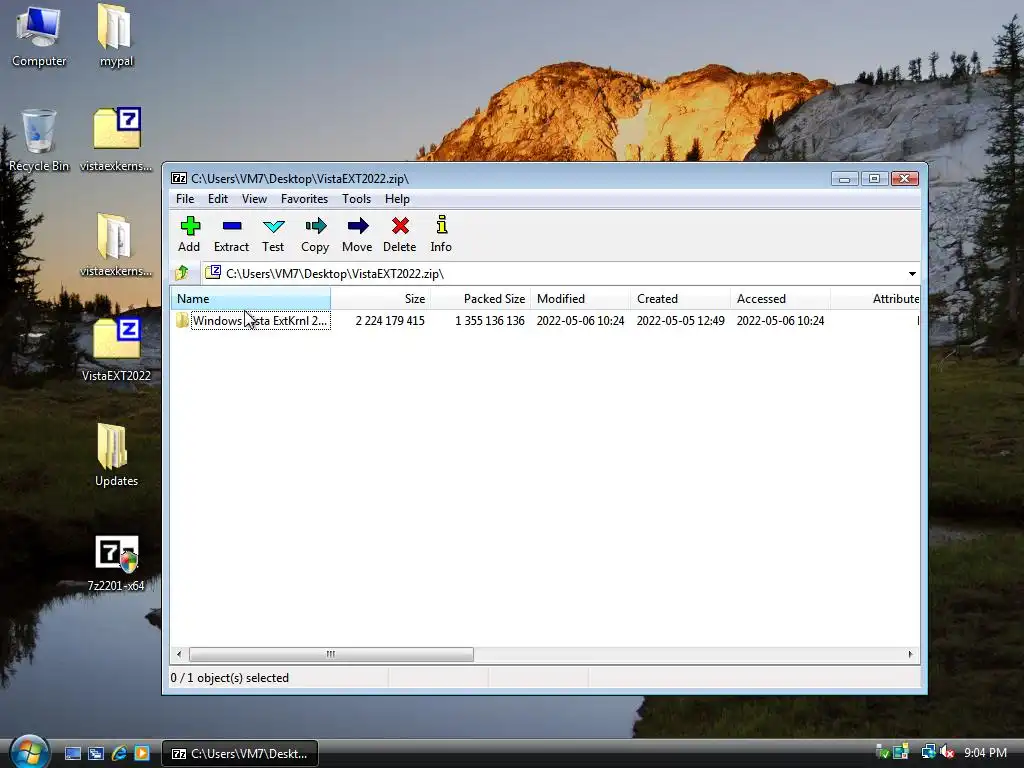Launch Windows Media Player quick launch icon
1024x768 pixels.
pos(142,754)
